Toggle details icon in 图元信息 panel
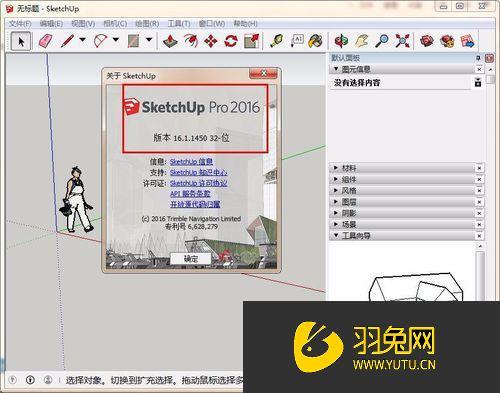Image resolution: width=500 pixels, height=393 pixels. 478,82
